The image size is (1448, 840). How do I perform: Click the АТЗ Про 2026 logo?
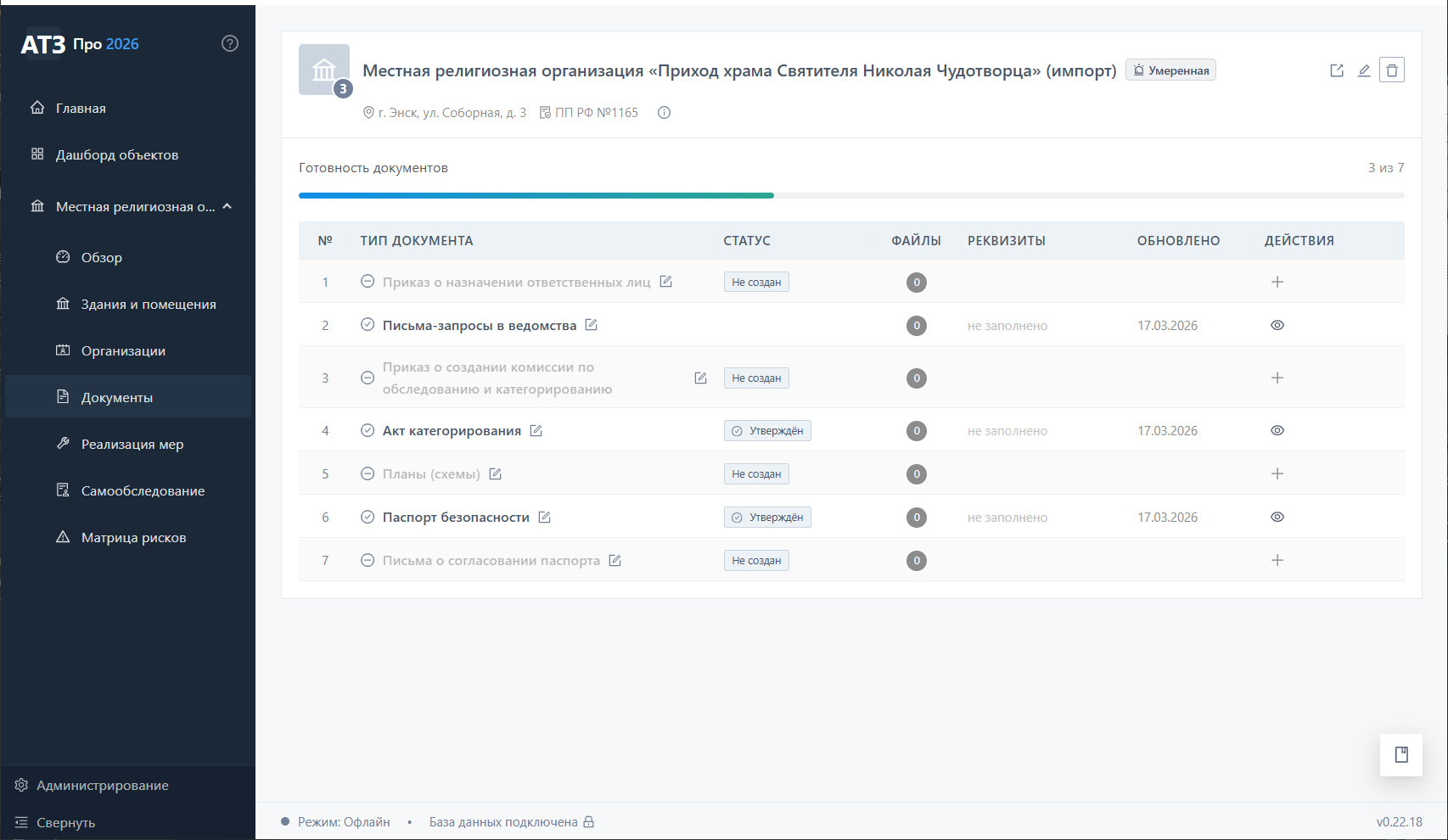pos(80,44)
